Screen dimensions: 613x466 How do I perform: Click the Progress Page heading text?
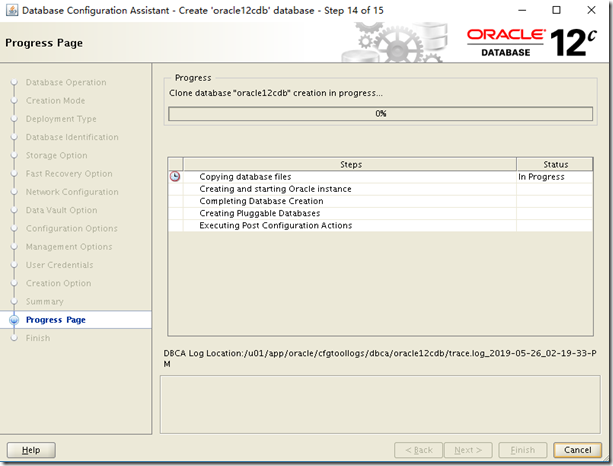point(44,43)
